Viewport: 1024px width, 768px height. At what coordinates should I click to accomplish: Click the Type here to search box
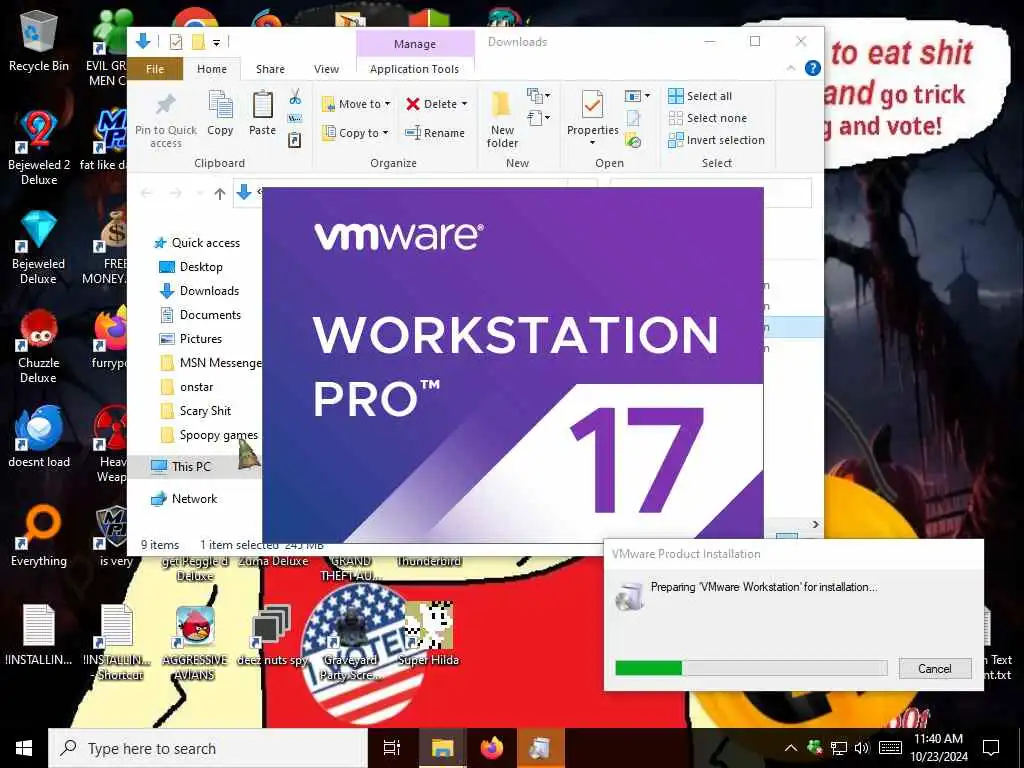pyautogui.click(x=208, y=748)
